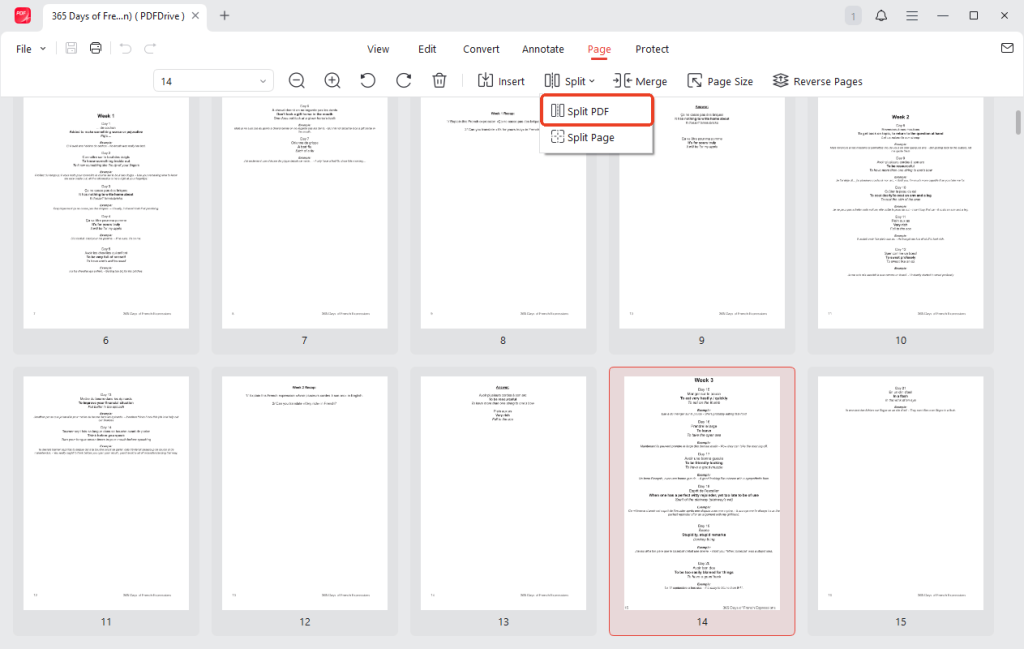
Task: Open the Page Size tool
Action: (x=720, y=80)
